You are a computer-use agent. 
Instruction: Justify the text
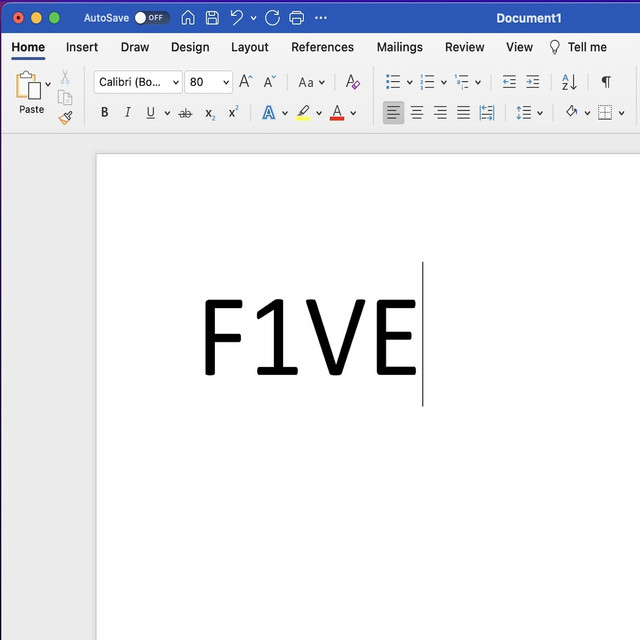point(463,113)
